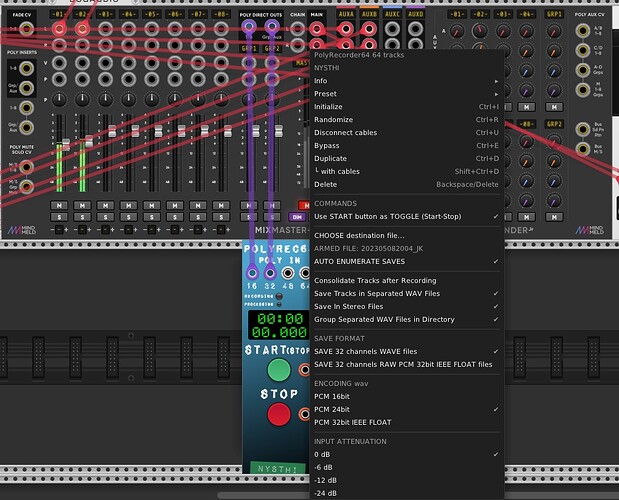Select SAVE 32 channels WAVE files

pos(406,351)
